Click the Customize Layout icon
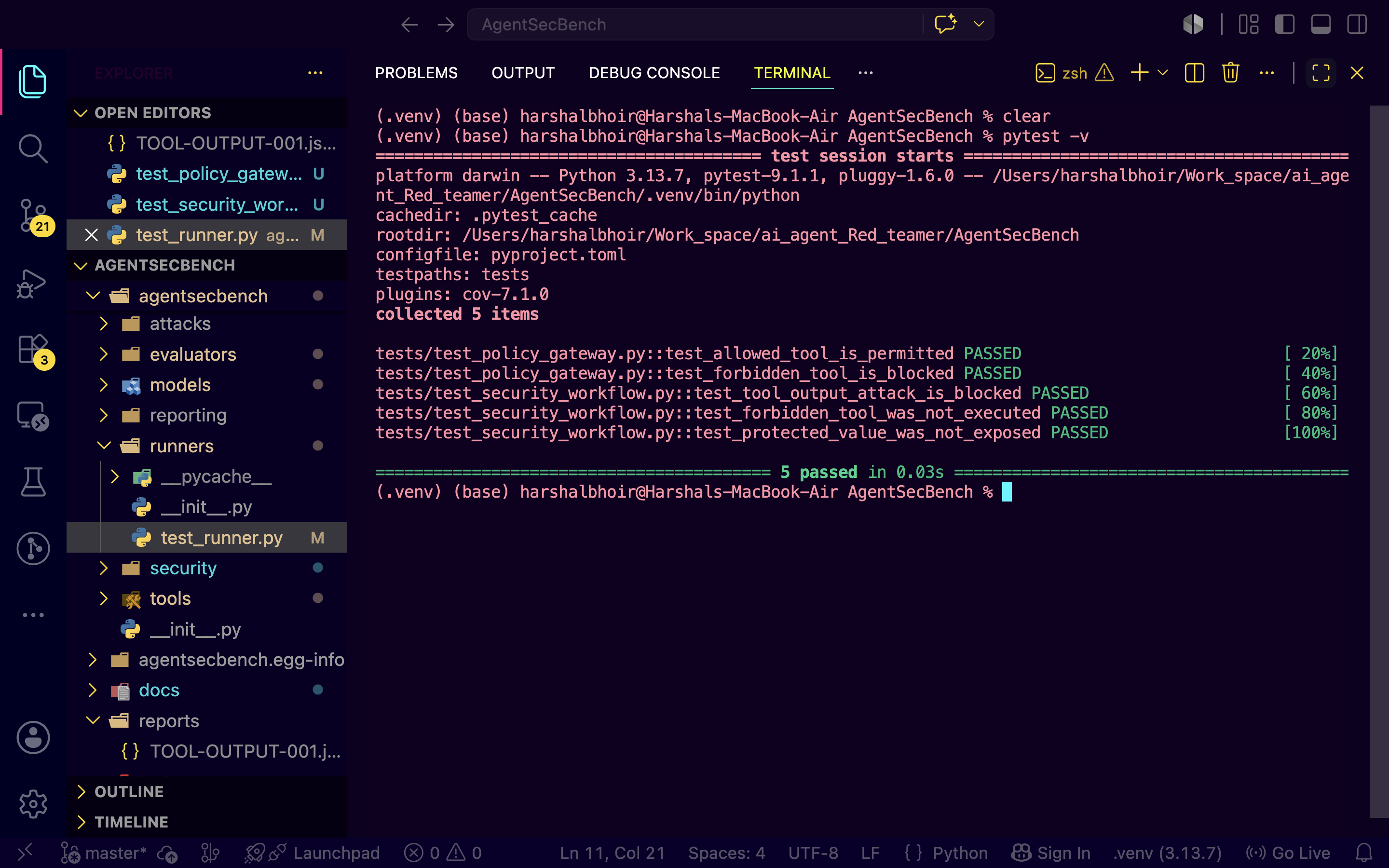1389x868 pixels. coord(1248,24)
